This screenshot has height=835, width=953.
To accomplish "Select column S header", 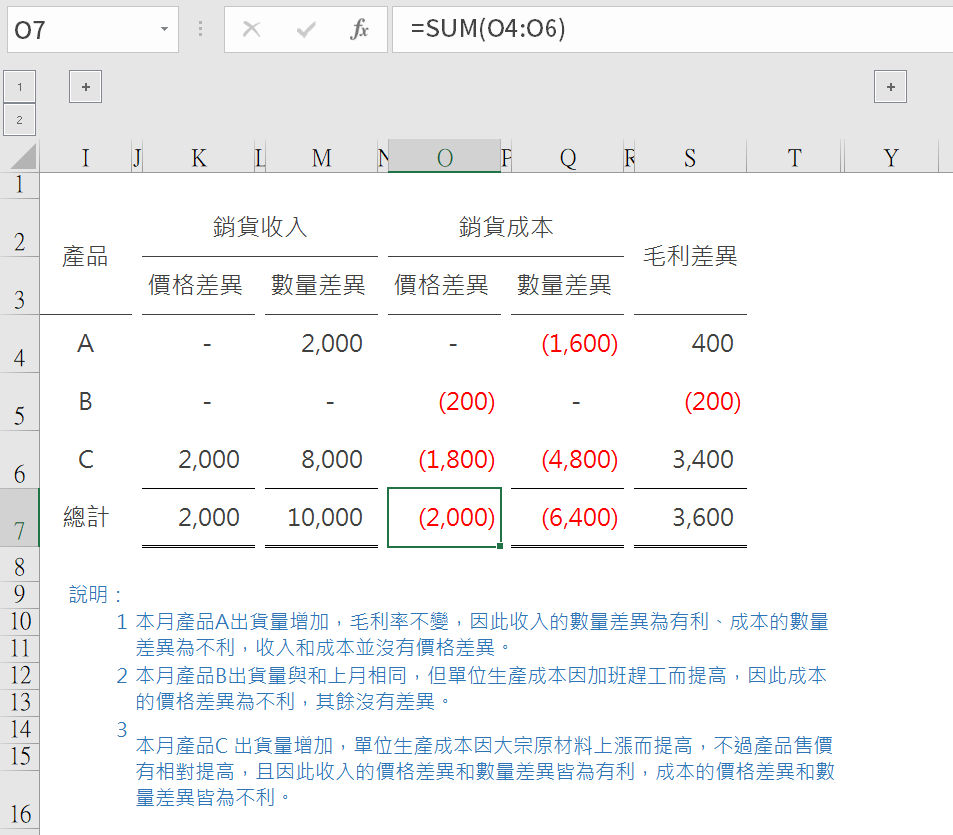I will pos(690,157).
